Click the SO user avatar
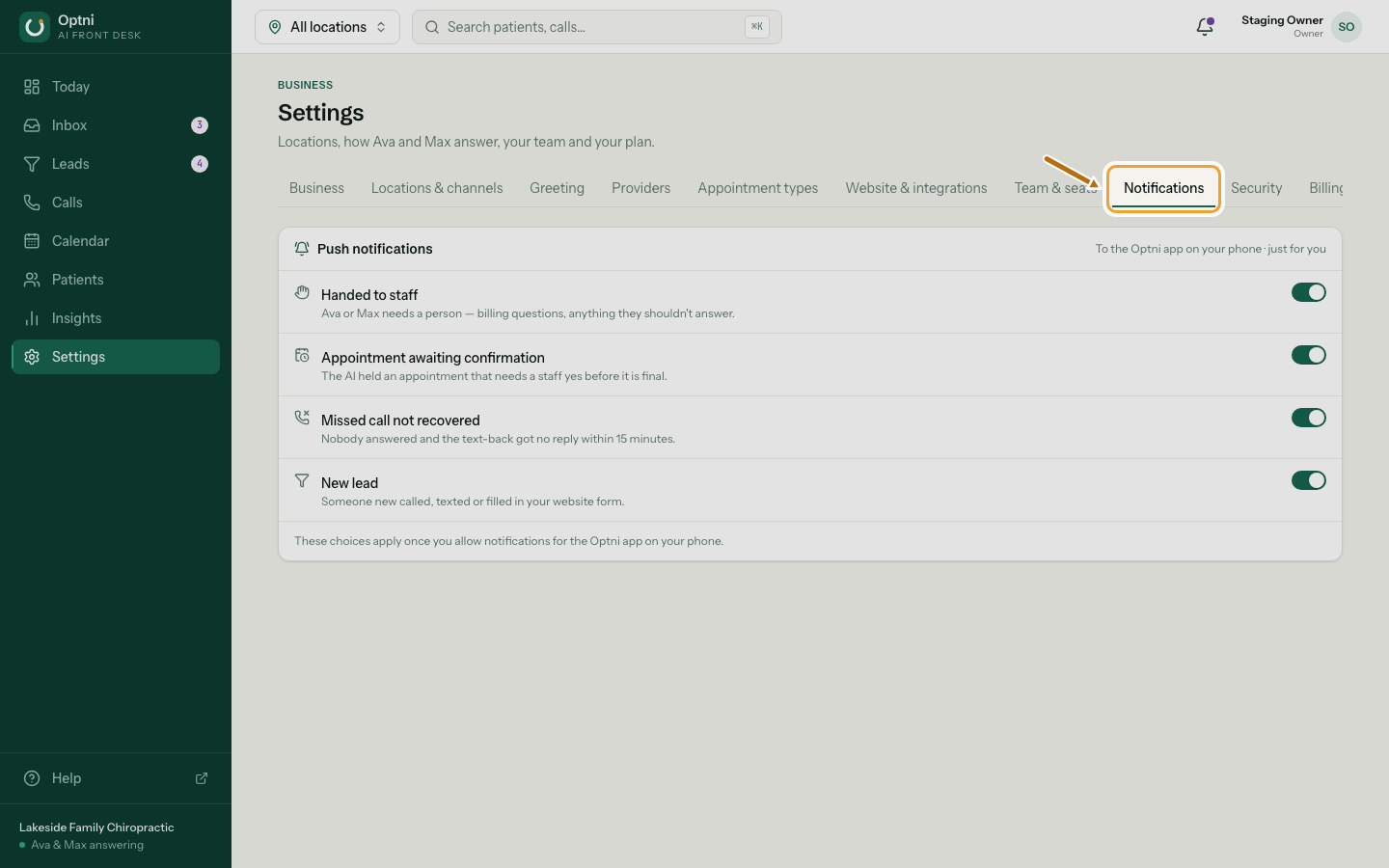 pyautogui.click(x=1347, y=27)
